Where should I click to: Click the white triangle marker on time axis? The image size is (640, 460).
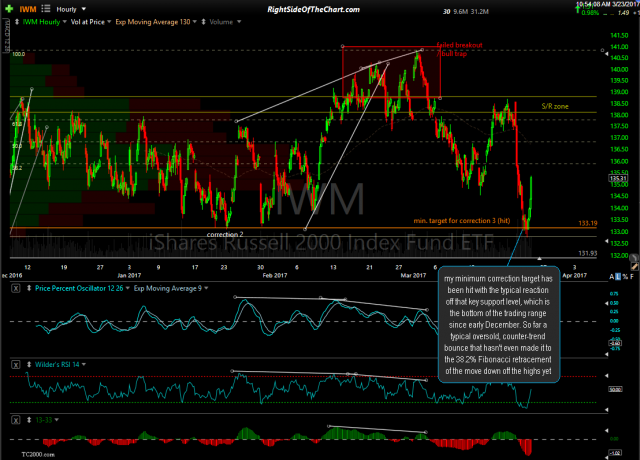(x=539, y=258)
